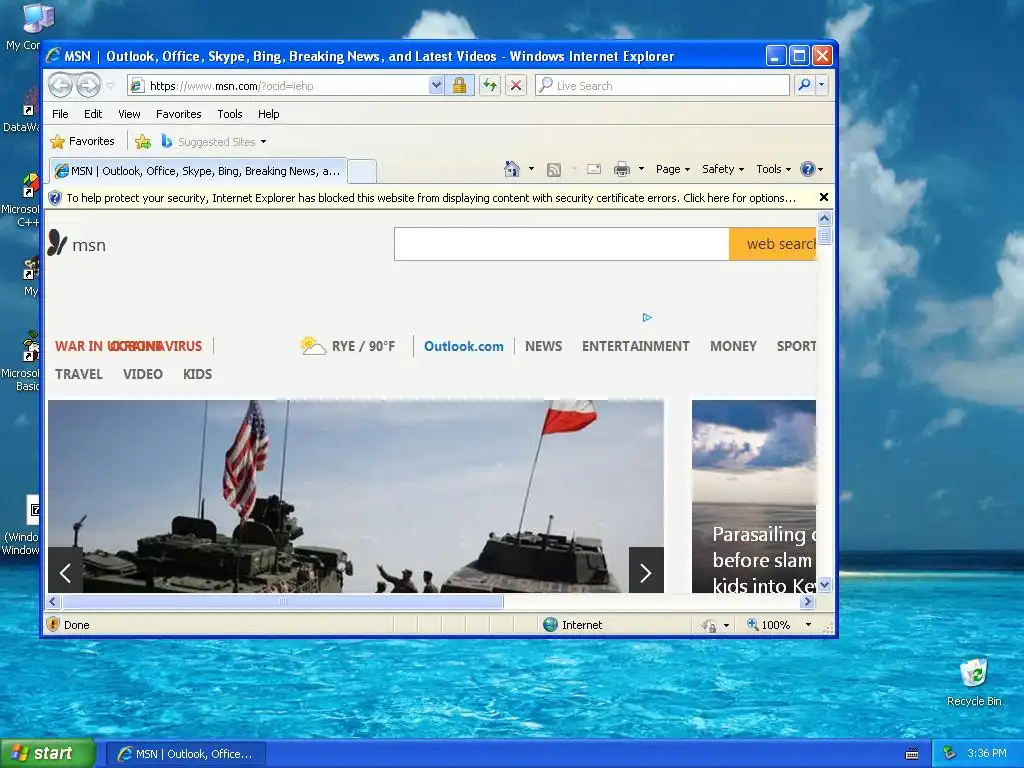The image size is (1024, 768).
Task: Click the vertical scrollbar down arrow
Action: pos(824,584)
